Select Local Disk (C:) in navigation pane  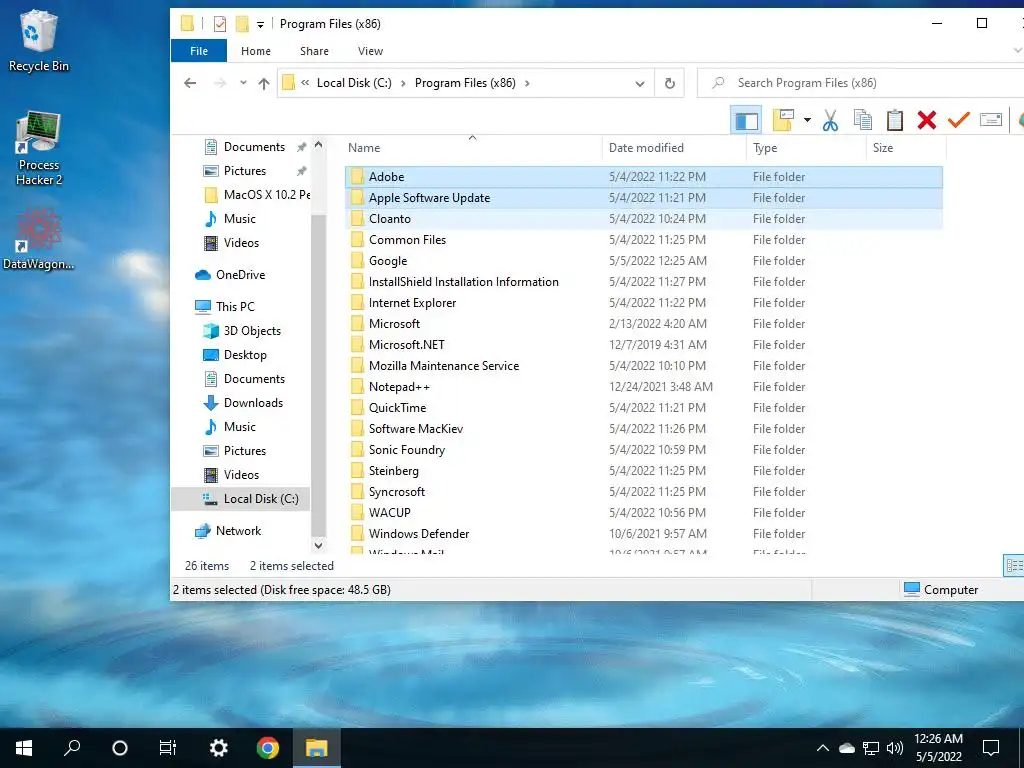(240, 499)
